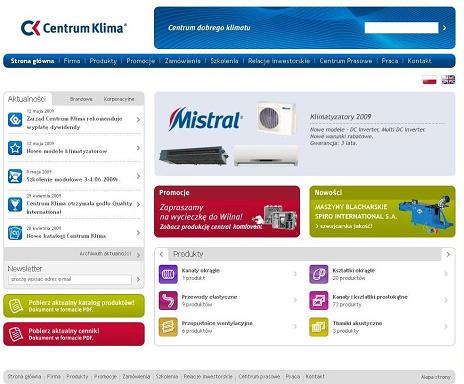Open the chevron beside Przewody elastyczne
Viewport: 464px width, 384px height.
click(x=295, y=300)
